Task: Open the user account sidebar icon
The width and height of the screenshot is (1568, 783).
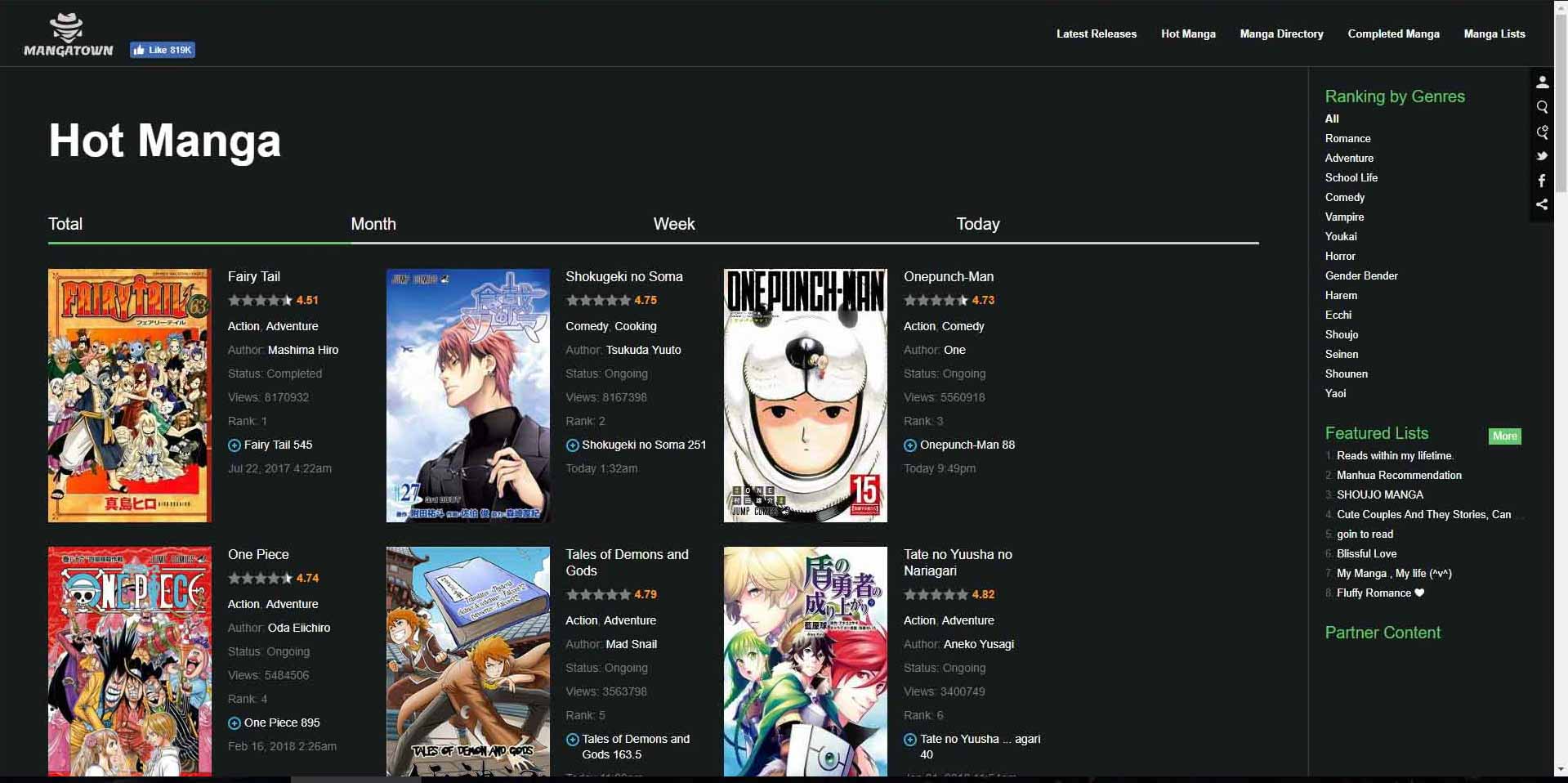Action: (1542, 82)
